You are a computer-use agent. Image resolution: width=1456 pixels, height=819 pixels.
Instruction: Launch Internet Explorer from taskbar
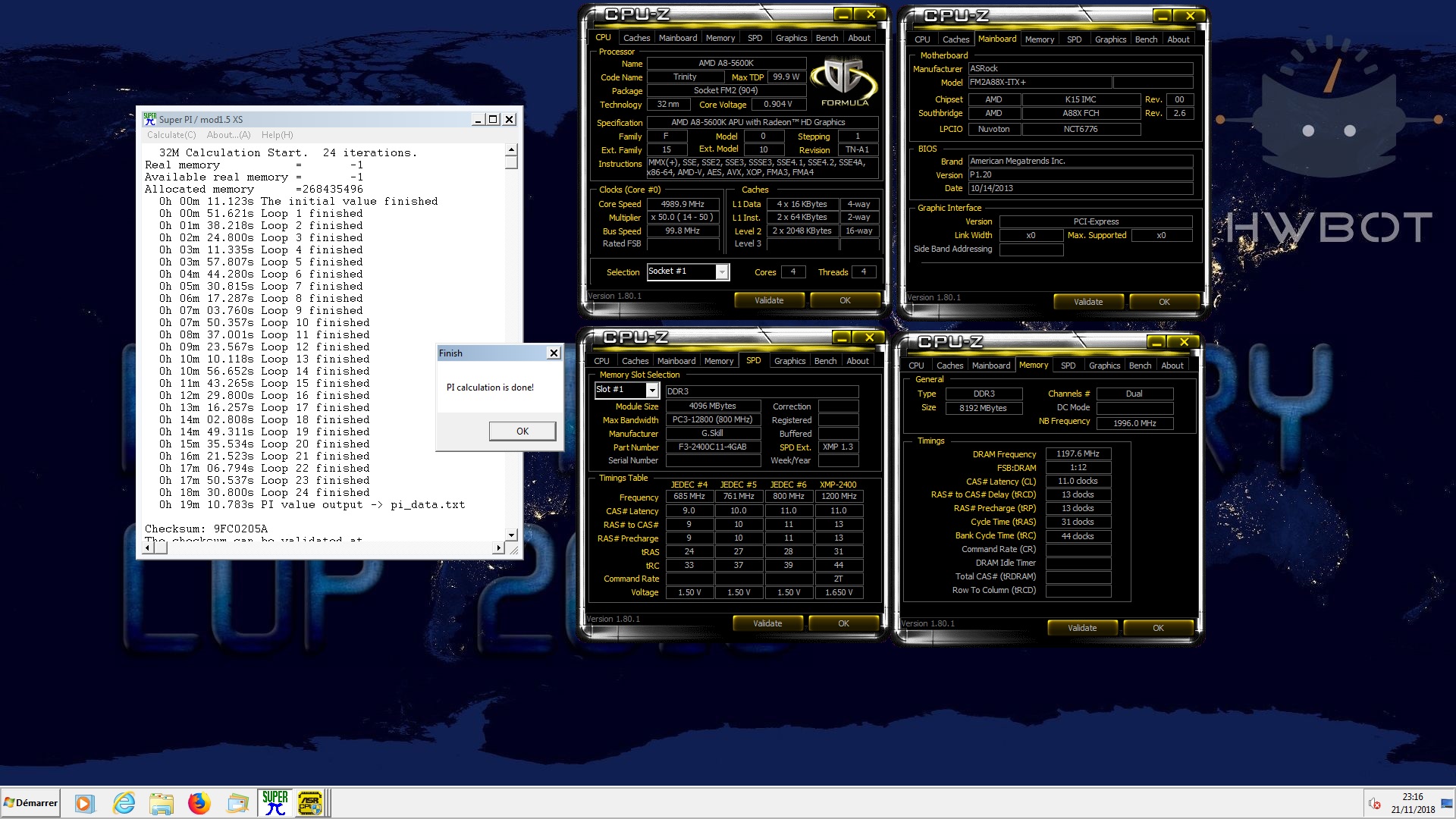point(124,803)
